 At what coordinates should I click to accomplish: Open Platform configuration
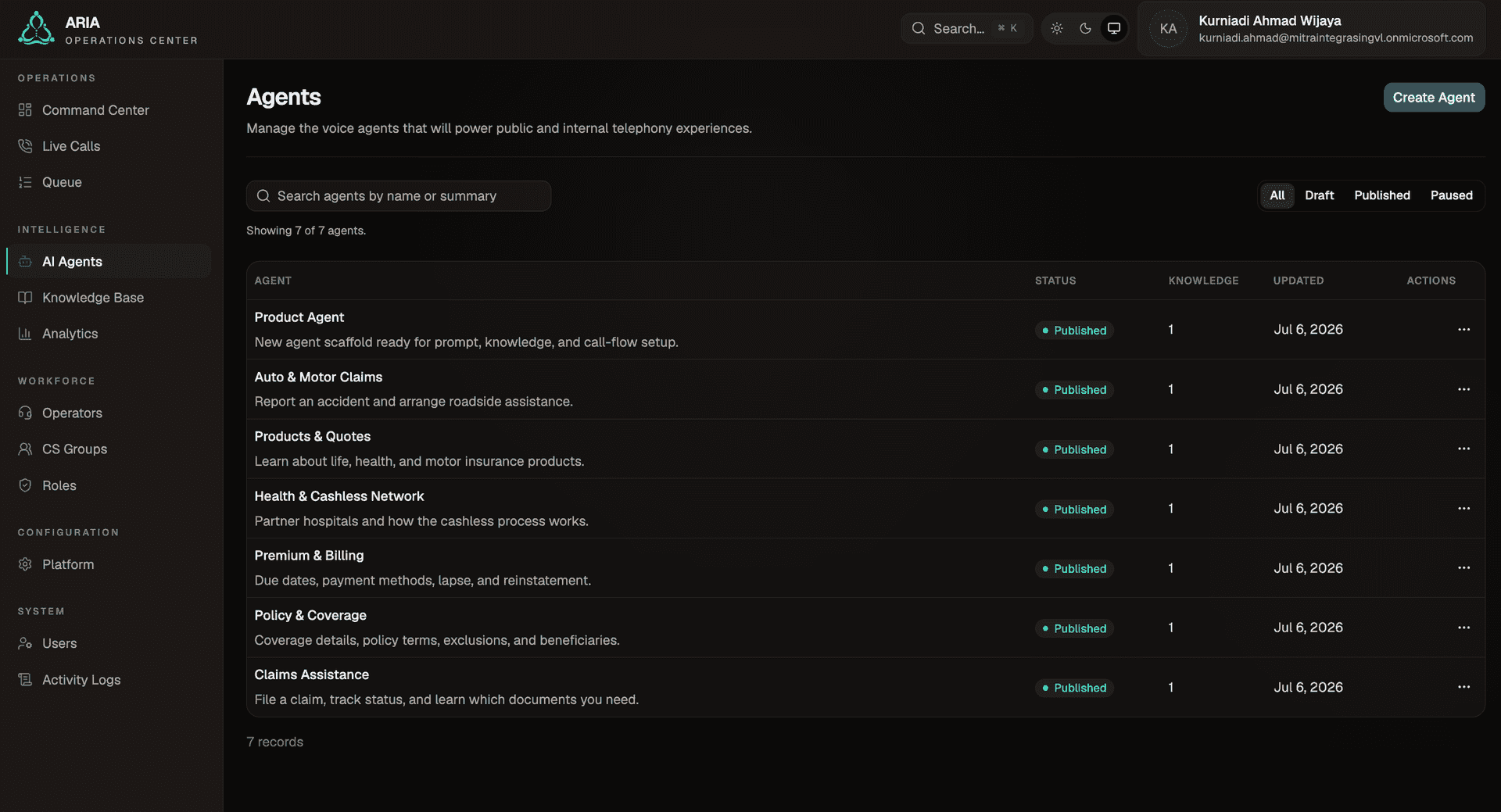click(x=109, y=564)
